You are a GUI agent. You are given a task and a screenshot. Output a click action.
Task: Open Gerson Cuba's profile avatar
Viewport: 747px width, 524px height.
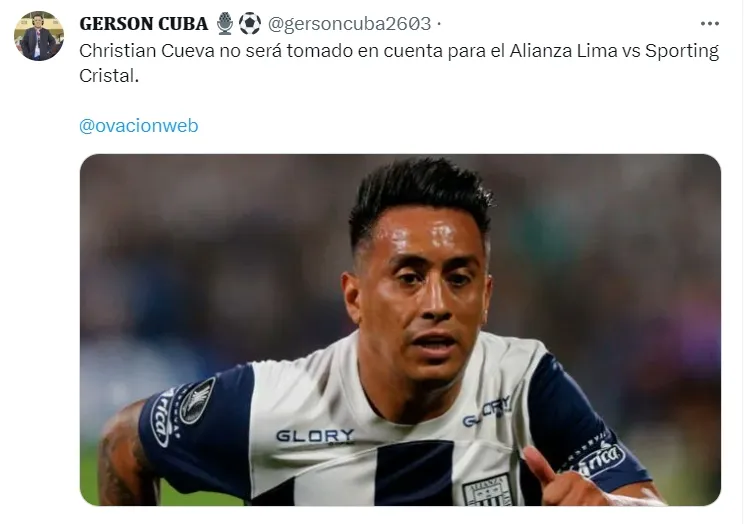pos(39,36)
